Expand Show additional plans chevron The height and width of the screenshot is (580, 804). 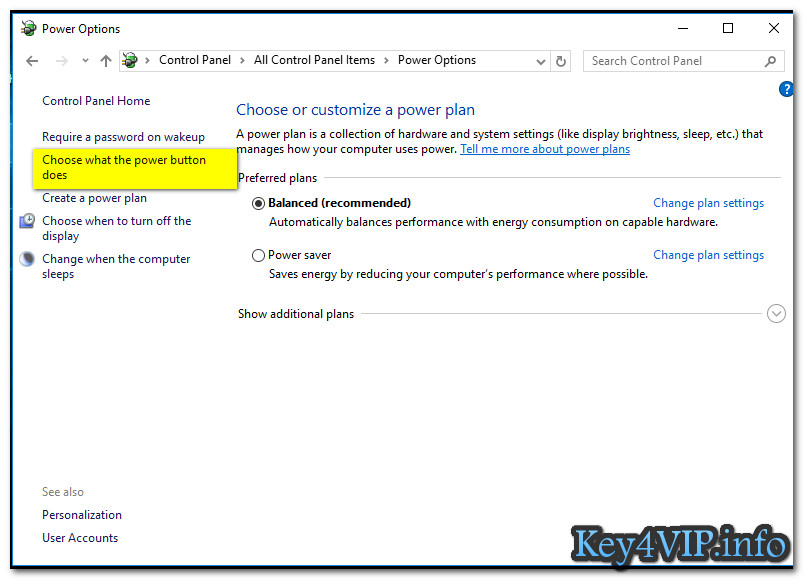pos(776,313)
